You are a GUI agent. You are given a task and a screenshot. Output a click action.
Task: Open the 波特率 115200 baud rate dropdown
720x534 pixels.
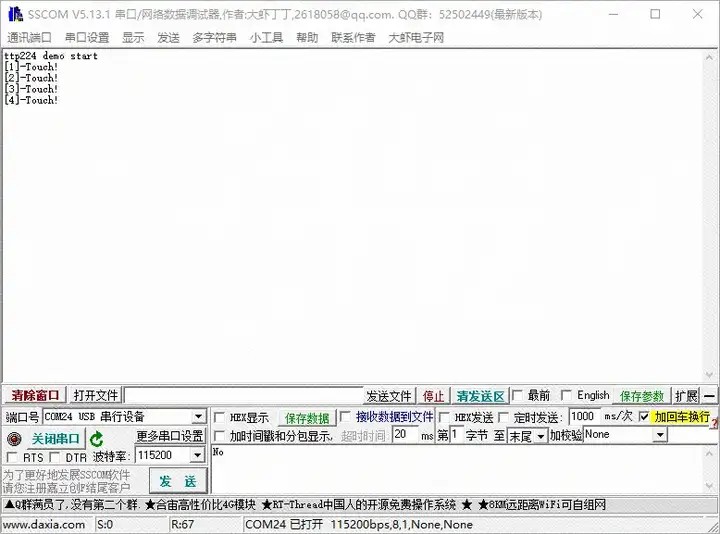pyautogui.click(x=197, y=456)
